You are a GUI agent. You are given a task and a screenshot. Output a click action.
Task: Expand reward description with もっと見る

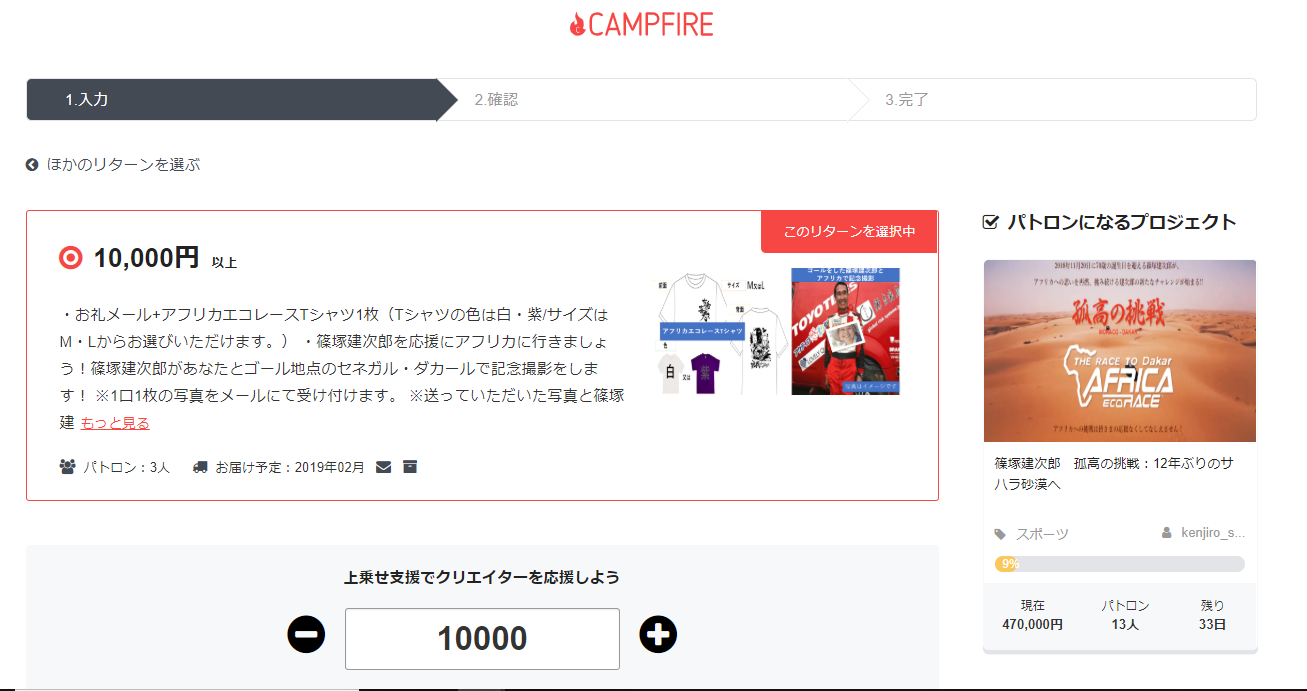115,423
